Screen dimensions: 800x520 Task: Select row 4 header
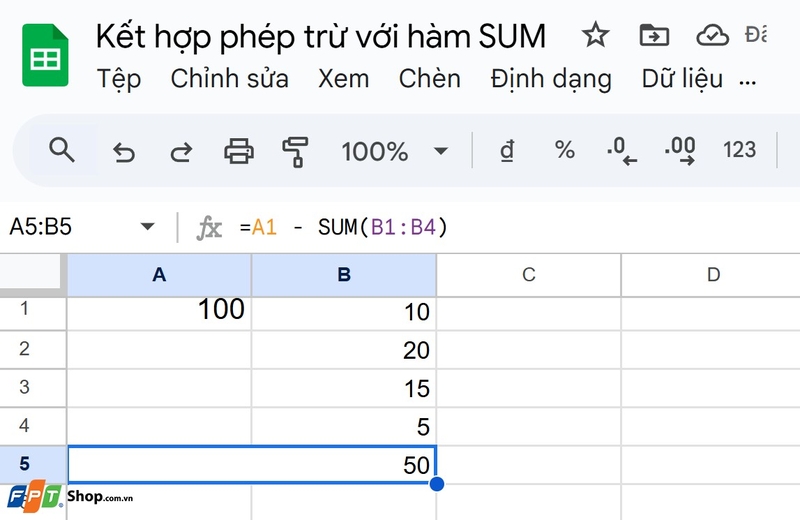33,426
